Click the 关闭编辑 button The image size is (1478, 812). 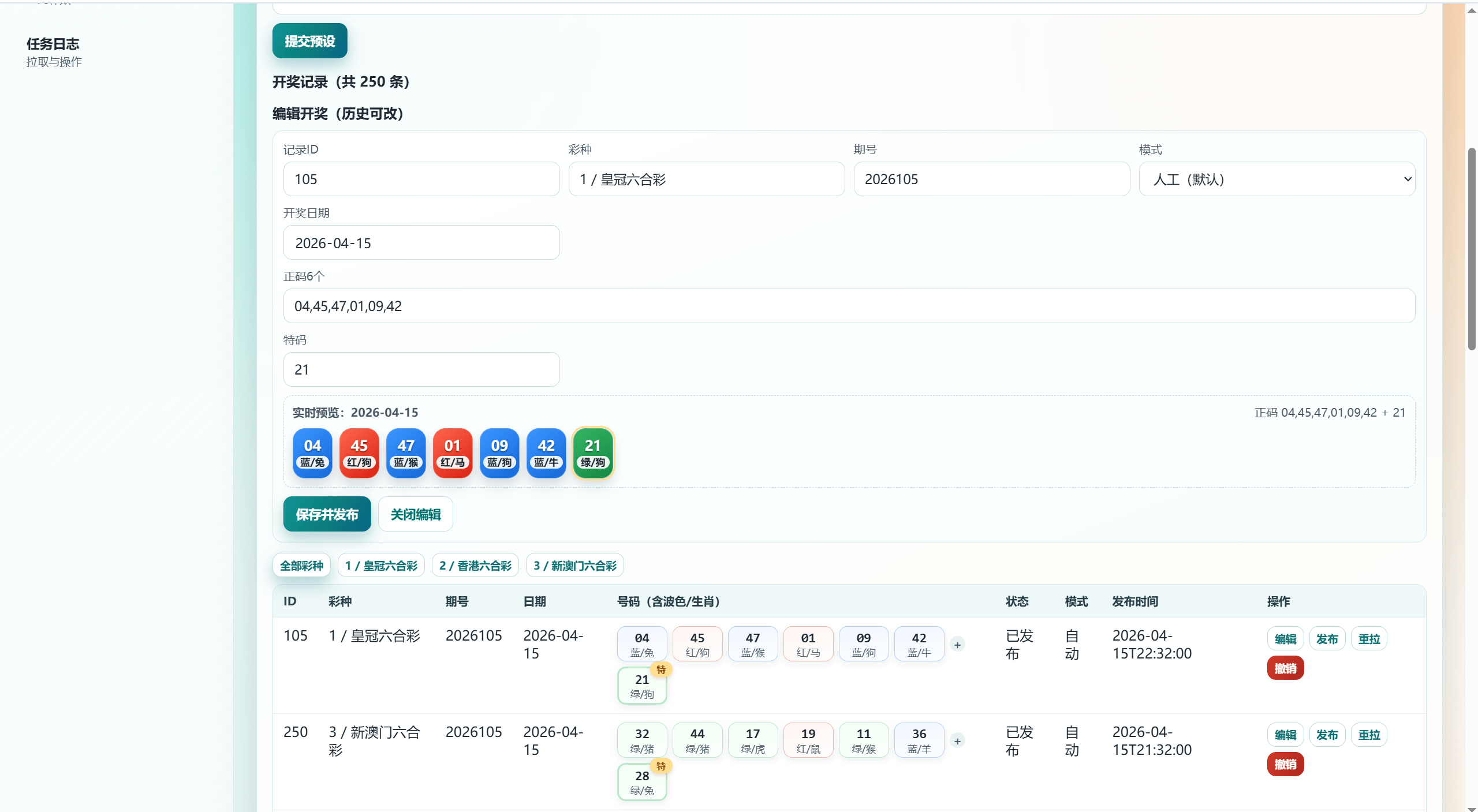[415, 514]
